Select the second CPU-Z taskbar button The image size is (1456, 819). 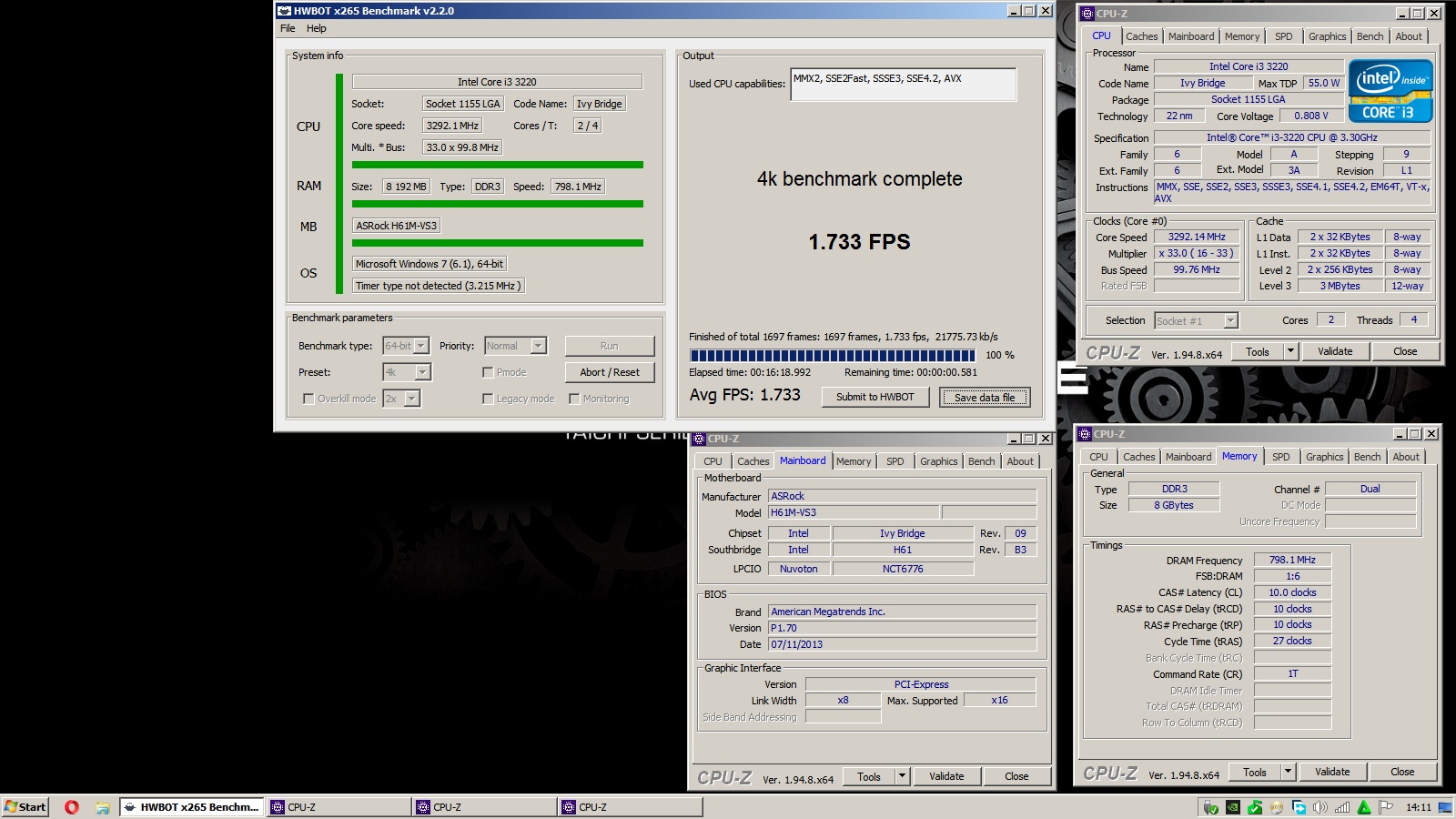pos(483,807)
